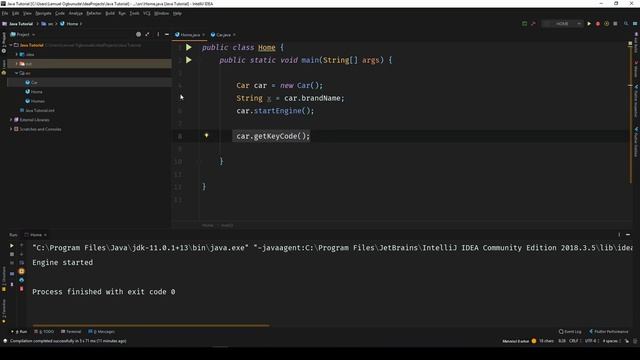
Task: Open Project panel settings dots icon
Action: [x=158, y=35]
